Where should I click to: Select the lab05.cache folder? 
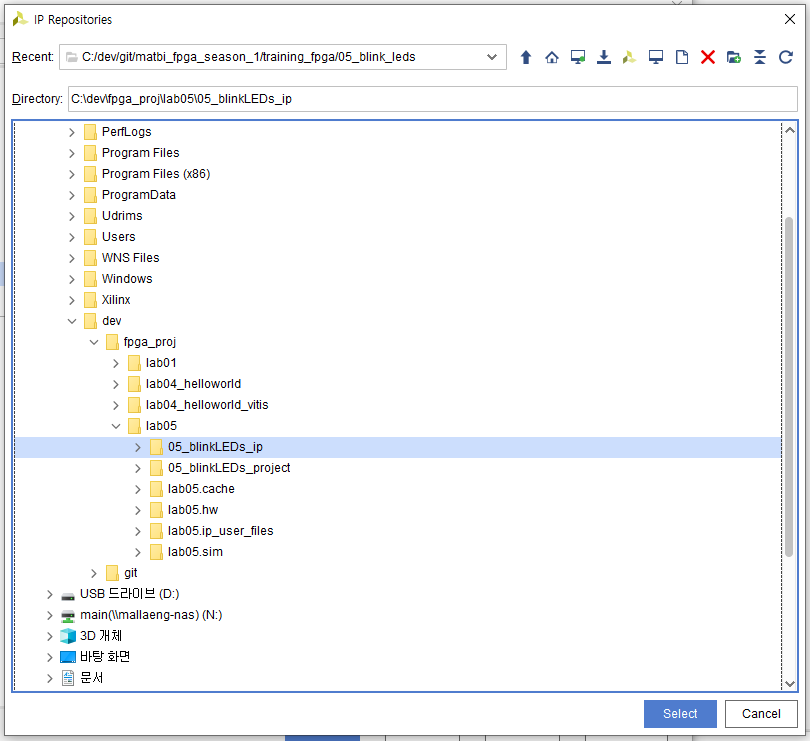click(x=201, y=489)
